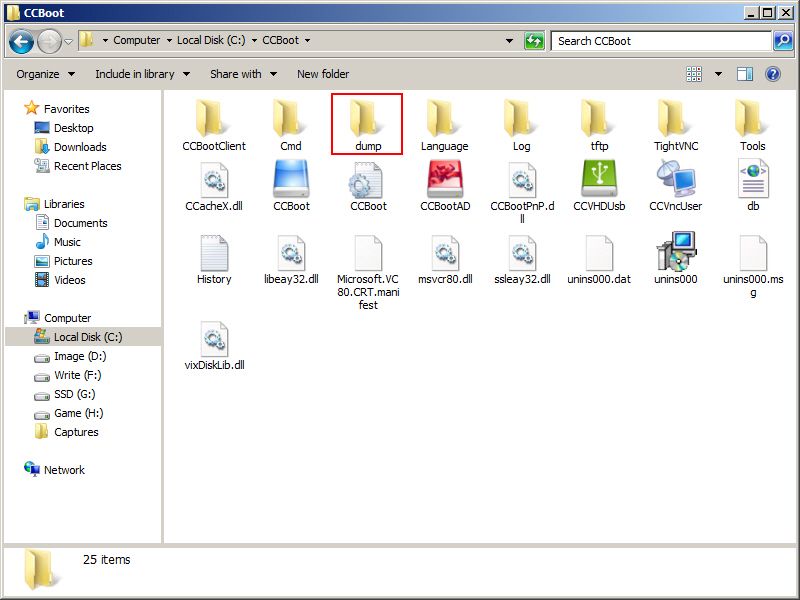This screenshot has width=800, height=600.
Task: Open the Cmd folder
Action: [290, 125]
